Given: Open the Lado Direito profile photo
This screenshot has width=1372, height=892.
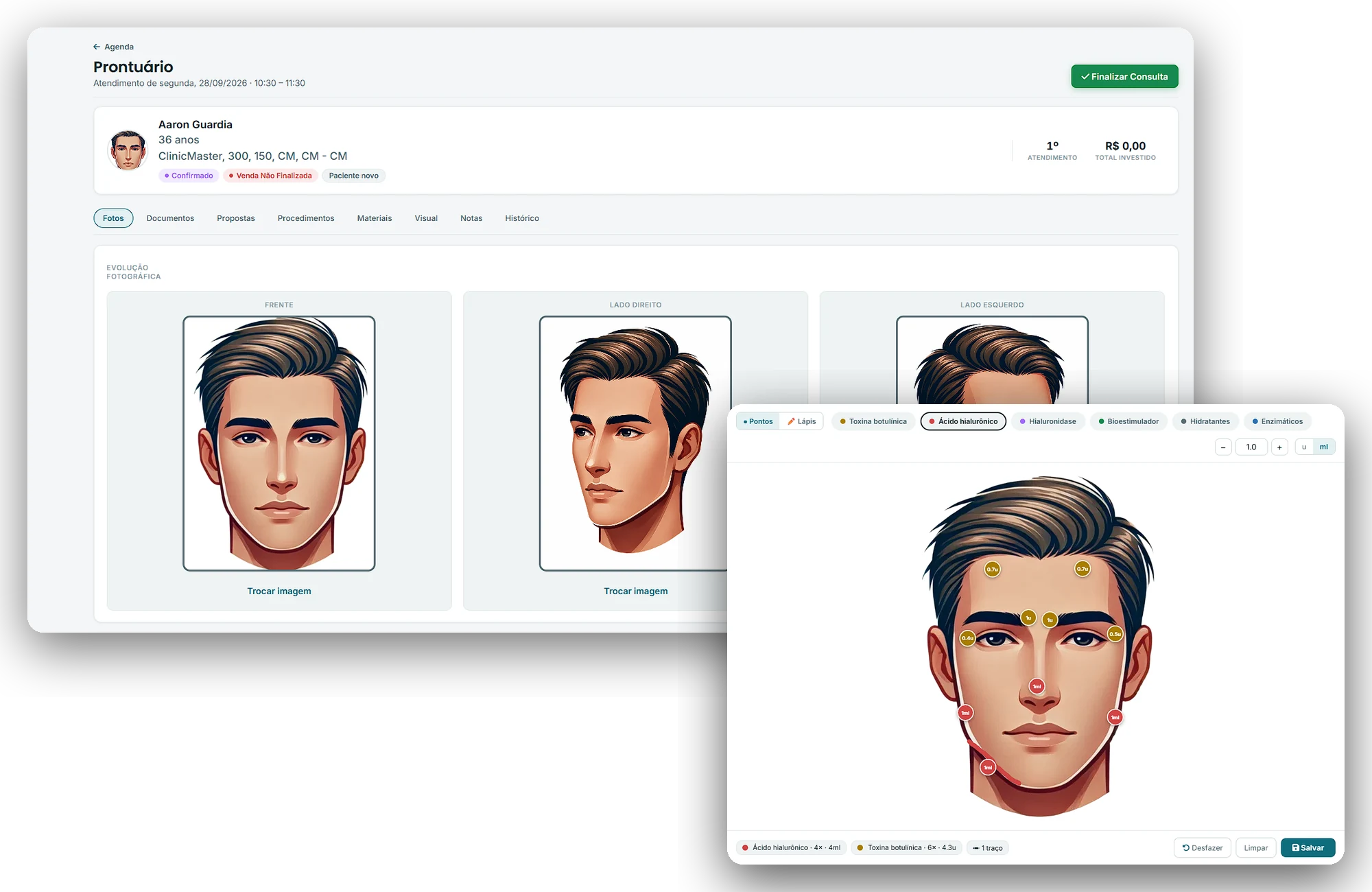Looking at the screenshot, I should point(634,443).
